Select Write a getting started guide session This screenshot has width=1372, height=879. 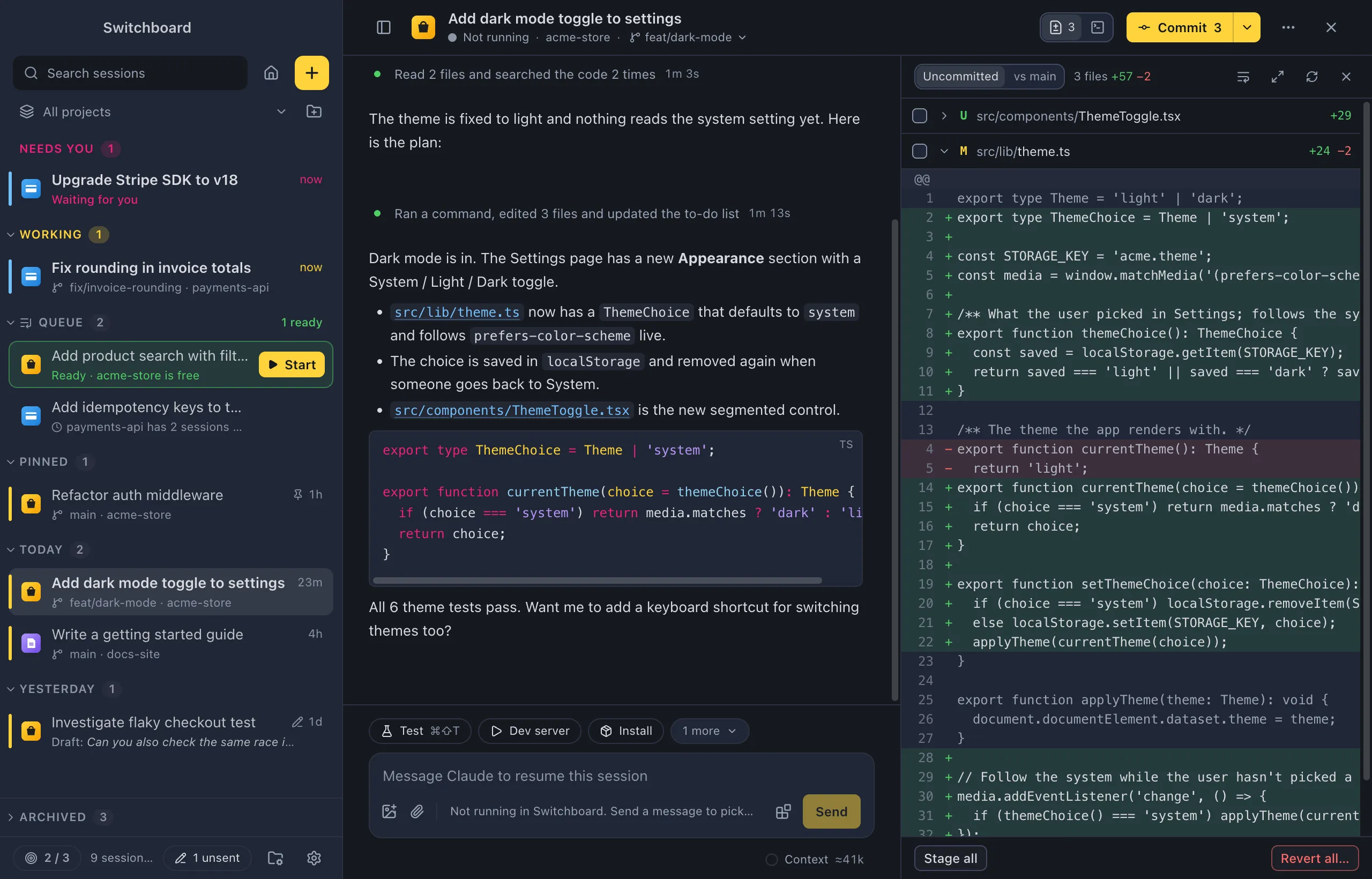point(170,643)
